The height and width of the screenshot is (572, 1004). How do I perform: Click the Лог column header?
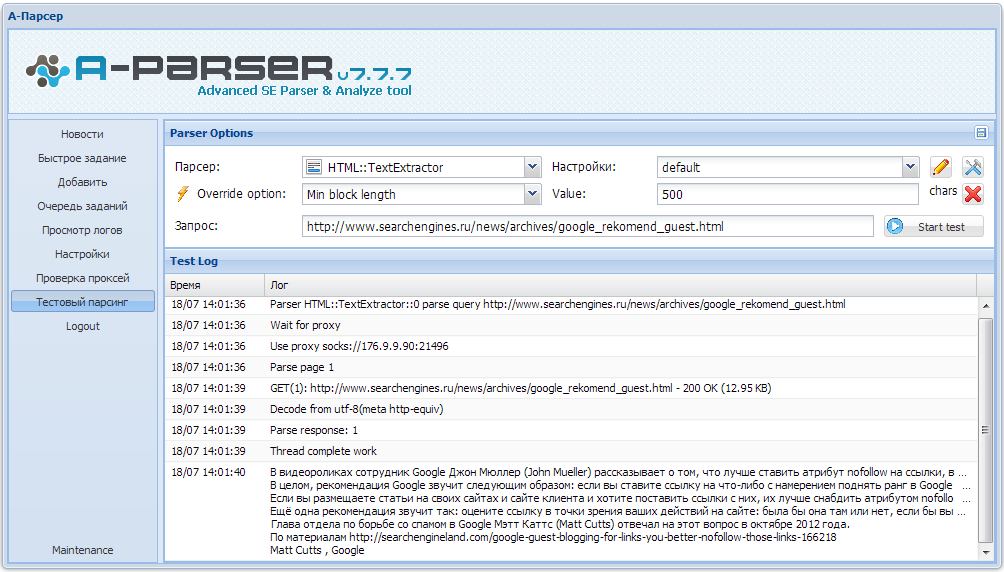click(x=620, y=285)
